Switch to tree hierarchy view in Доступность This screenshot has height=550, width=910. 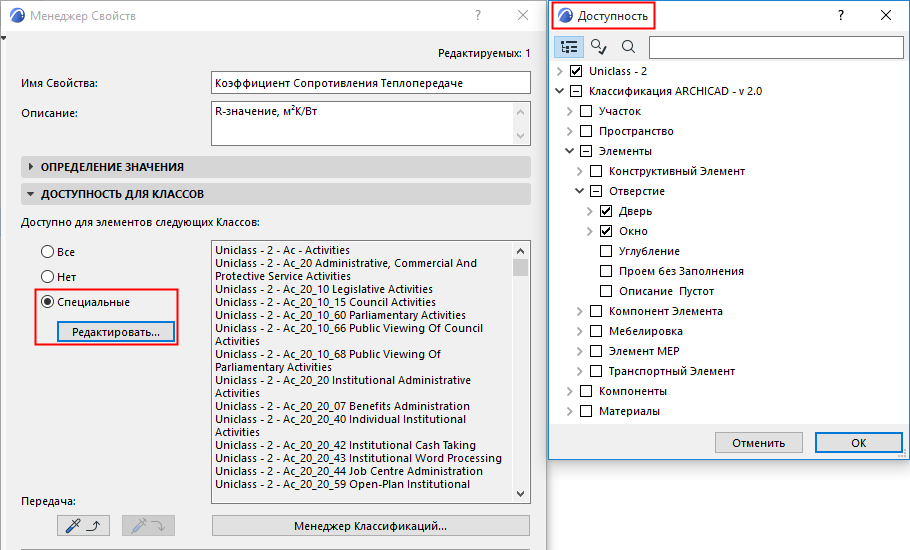pyautogui.click(x=569, y=47)
